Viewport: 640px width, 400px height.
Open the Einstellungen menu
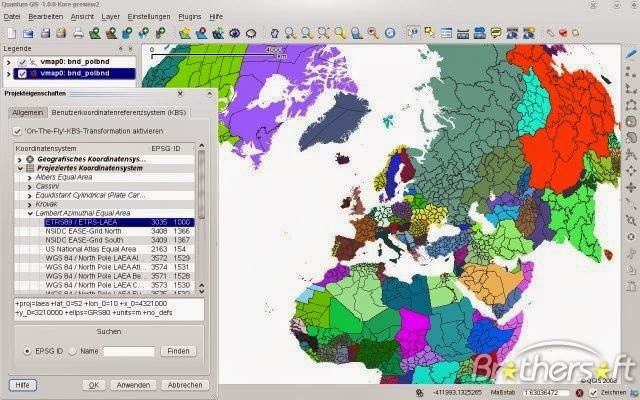point(149,17)
